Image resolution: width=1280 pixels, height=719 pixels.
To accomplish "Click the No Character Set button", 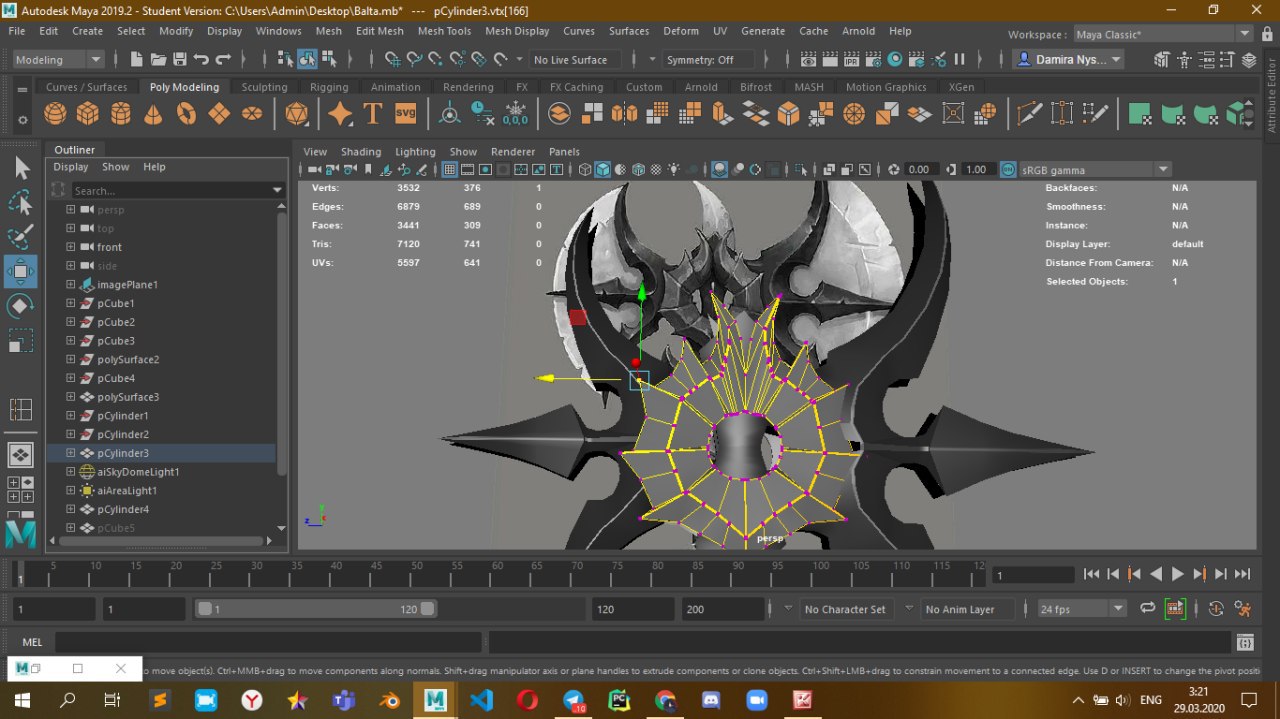I will (x=845, y=609).
